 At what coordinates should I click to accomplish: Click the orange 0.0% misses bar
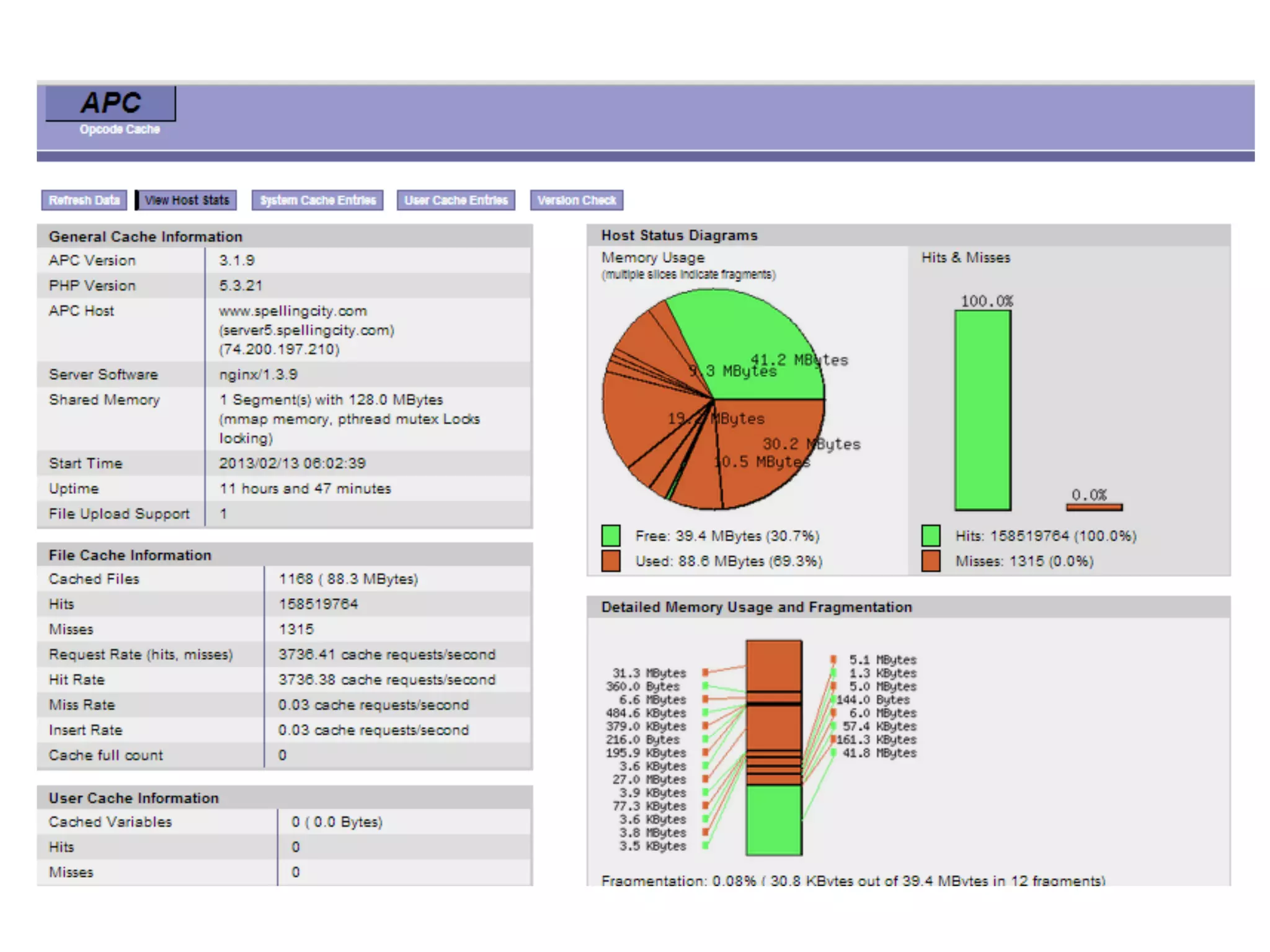click(1094, 508)
